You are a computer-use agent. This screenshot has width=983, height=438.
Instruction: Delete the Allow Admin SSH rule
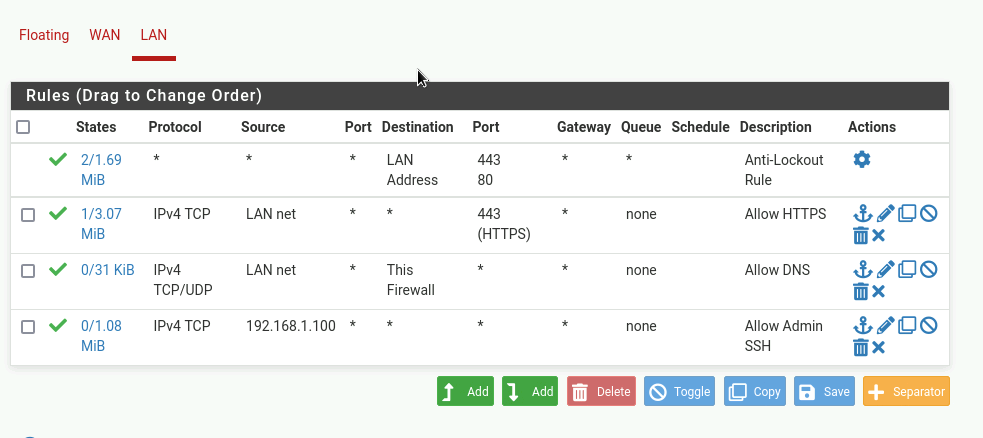(x=860, y=347)
